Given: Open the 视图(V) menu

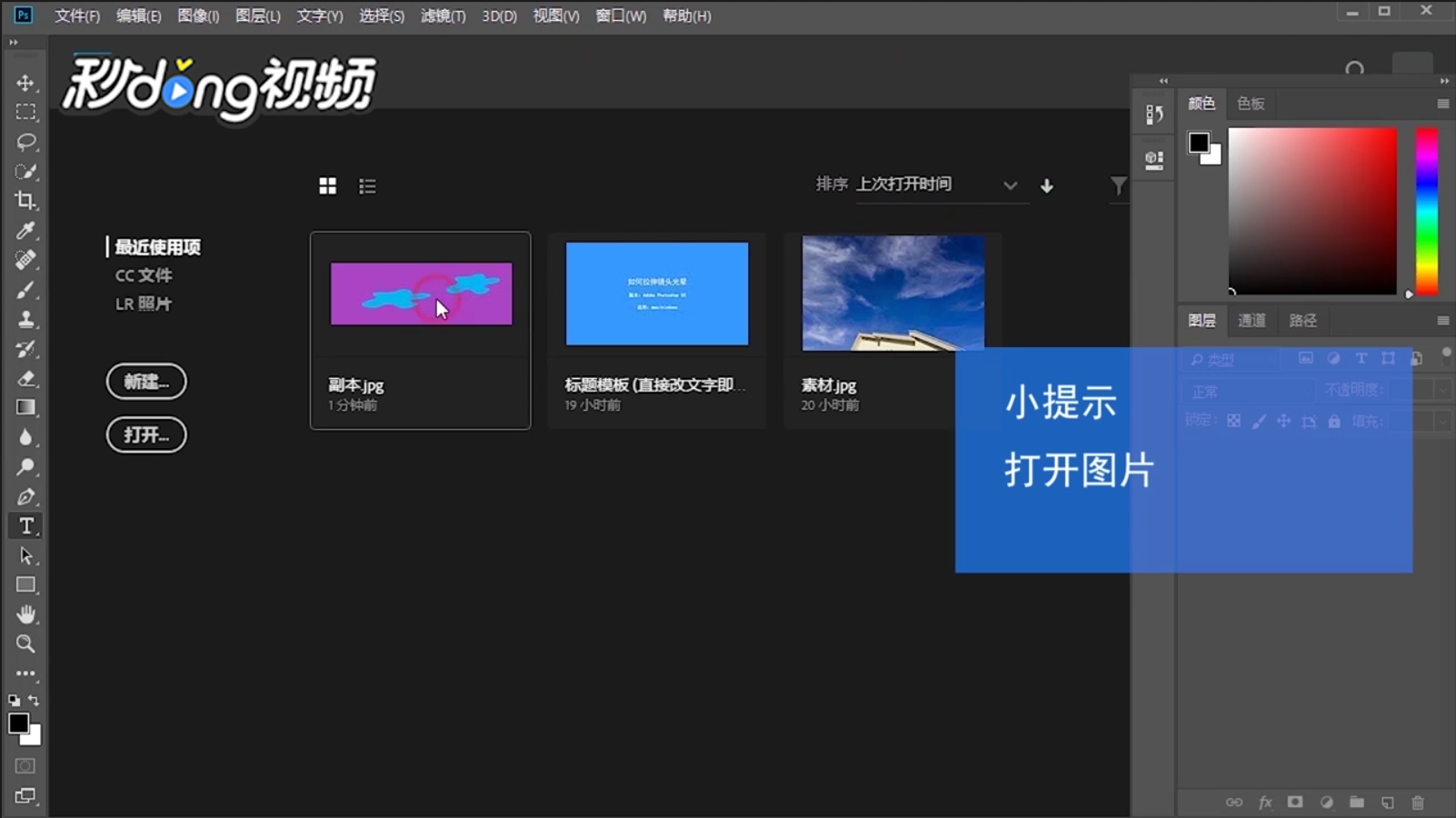Looking at the screenshot, I should click(x=556, y=15).
